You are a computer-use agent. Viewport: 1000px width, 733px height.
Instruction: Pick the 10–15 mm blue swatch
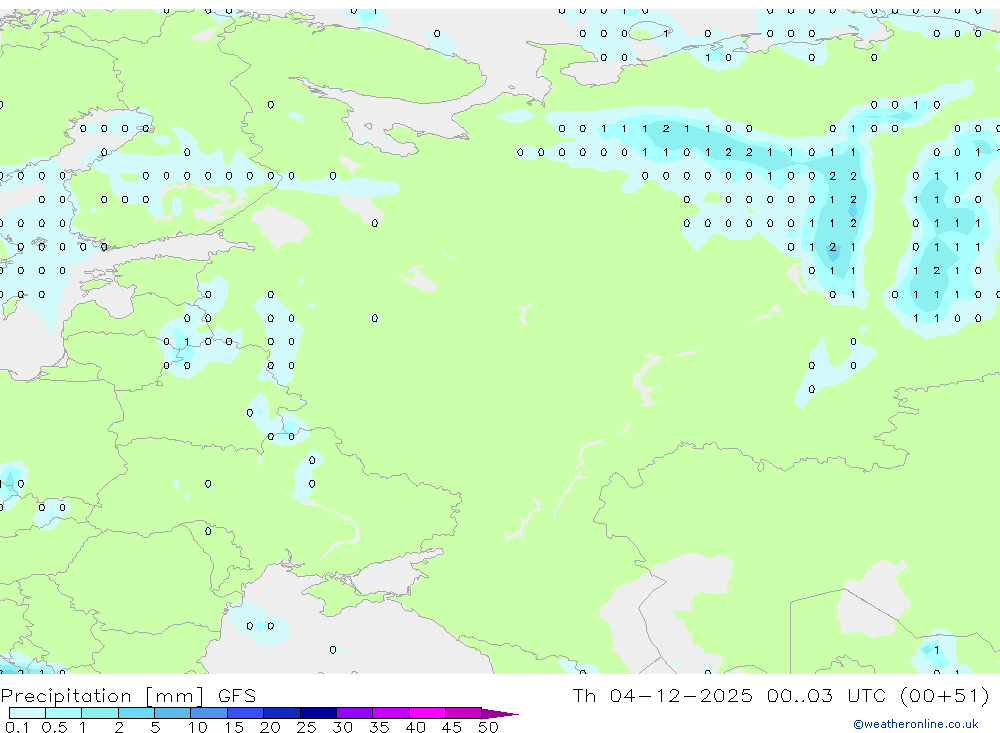(209, 713)
